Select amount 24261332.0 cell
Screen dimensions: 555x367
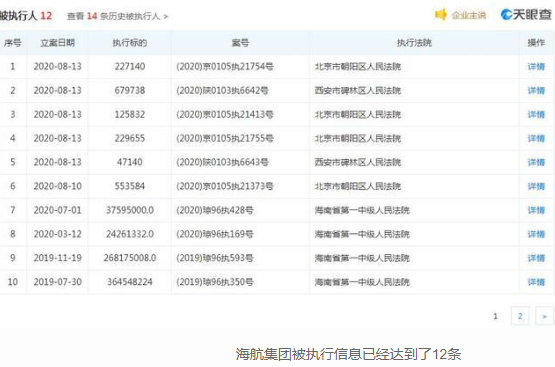[130, 234]
